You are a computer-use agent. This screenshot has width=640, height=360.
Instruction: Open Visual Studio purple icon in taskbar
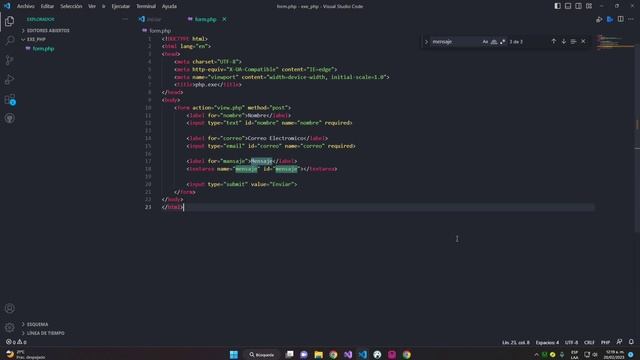point(348,354)
